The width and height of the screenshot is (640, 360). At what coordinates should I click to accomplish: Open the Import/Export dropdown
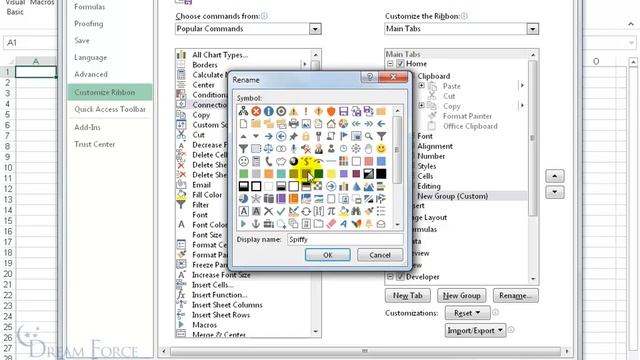(475, 330)
